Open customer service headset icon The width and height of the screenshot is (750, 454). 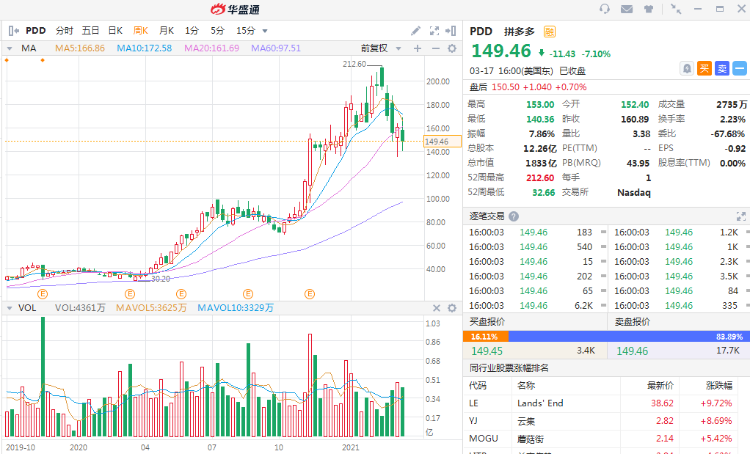coord(605,9)
